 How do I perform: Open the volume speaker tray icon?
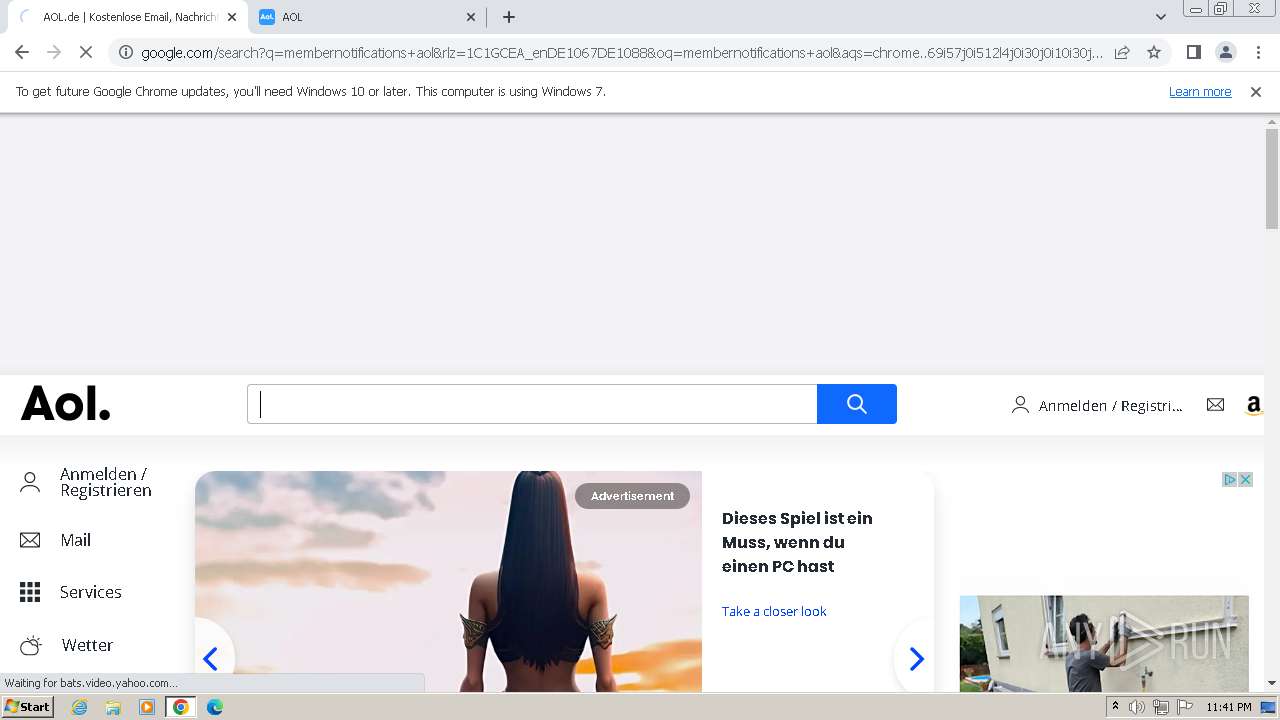(1137, 707)
